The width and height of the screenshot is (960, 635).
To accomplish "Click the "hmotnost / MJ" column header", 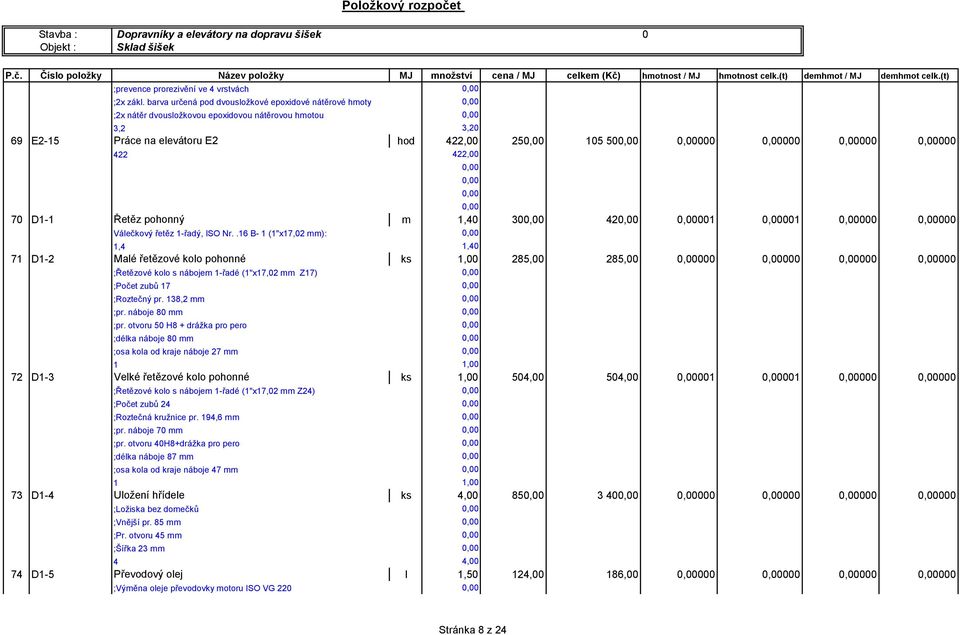I will pos(671,76).
